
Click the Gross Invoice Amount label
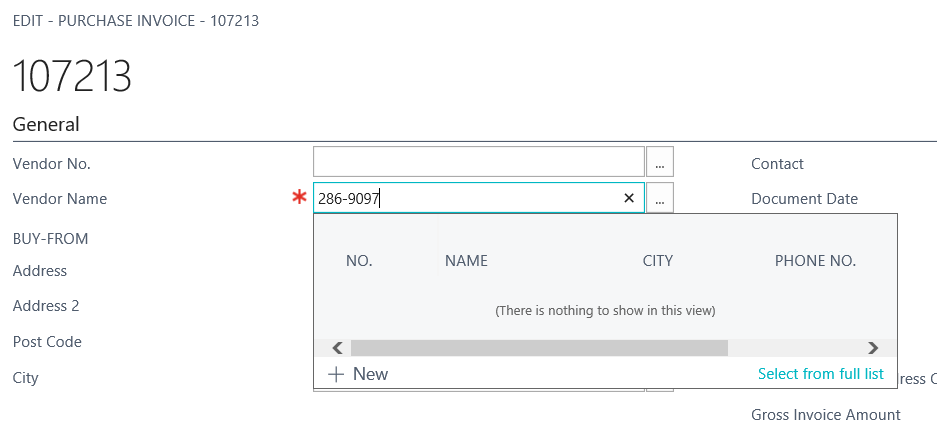tap(826, 414)
